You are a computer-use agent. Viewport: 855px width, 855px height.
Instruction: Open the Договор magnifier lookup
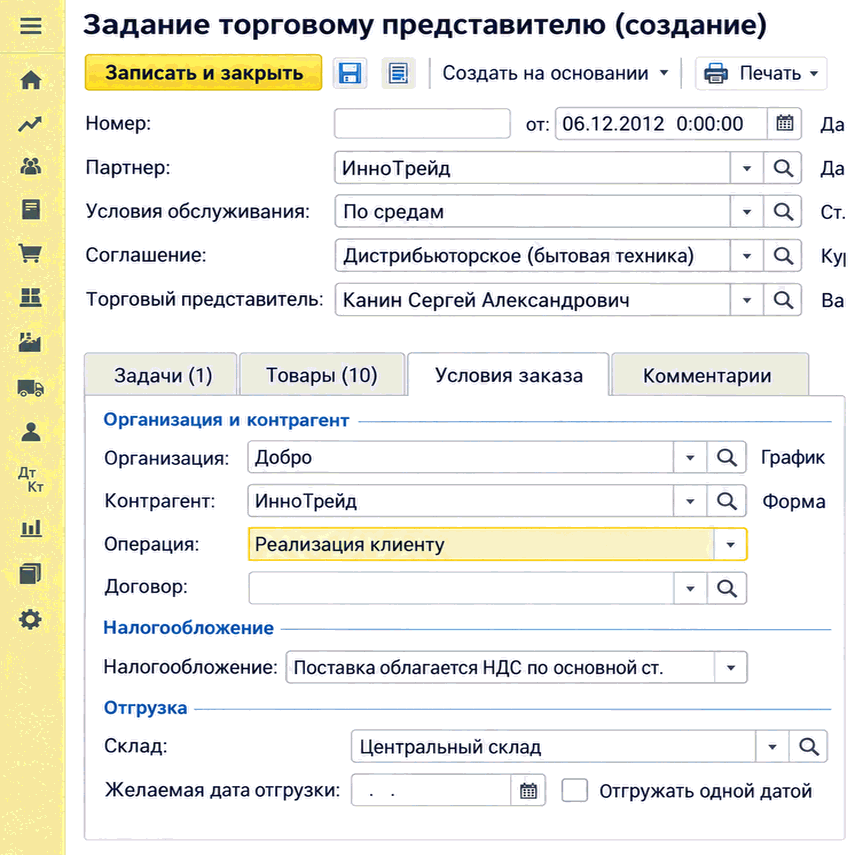[726, 588]
